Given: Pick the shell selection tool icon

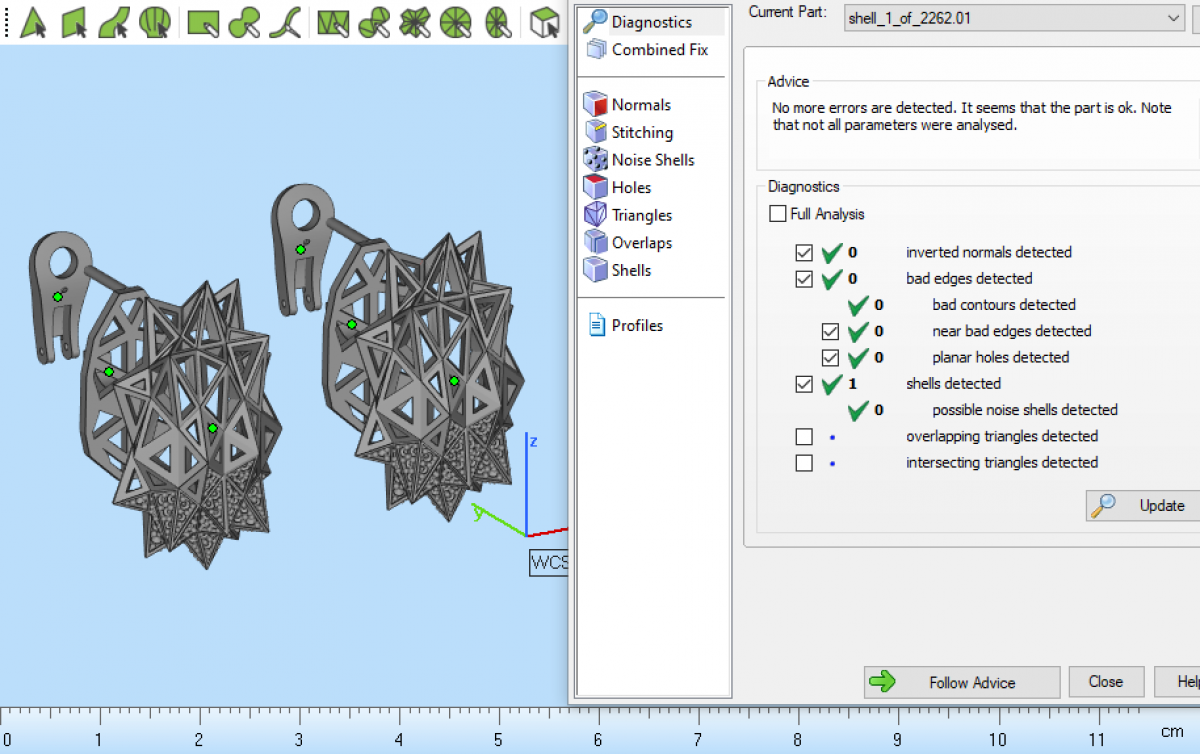Looking at the screenshot, I should (154, 21).
